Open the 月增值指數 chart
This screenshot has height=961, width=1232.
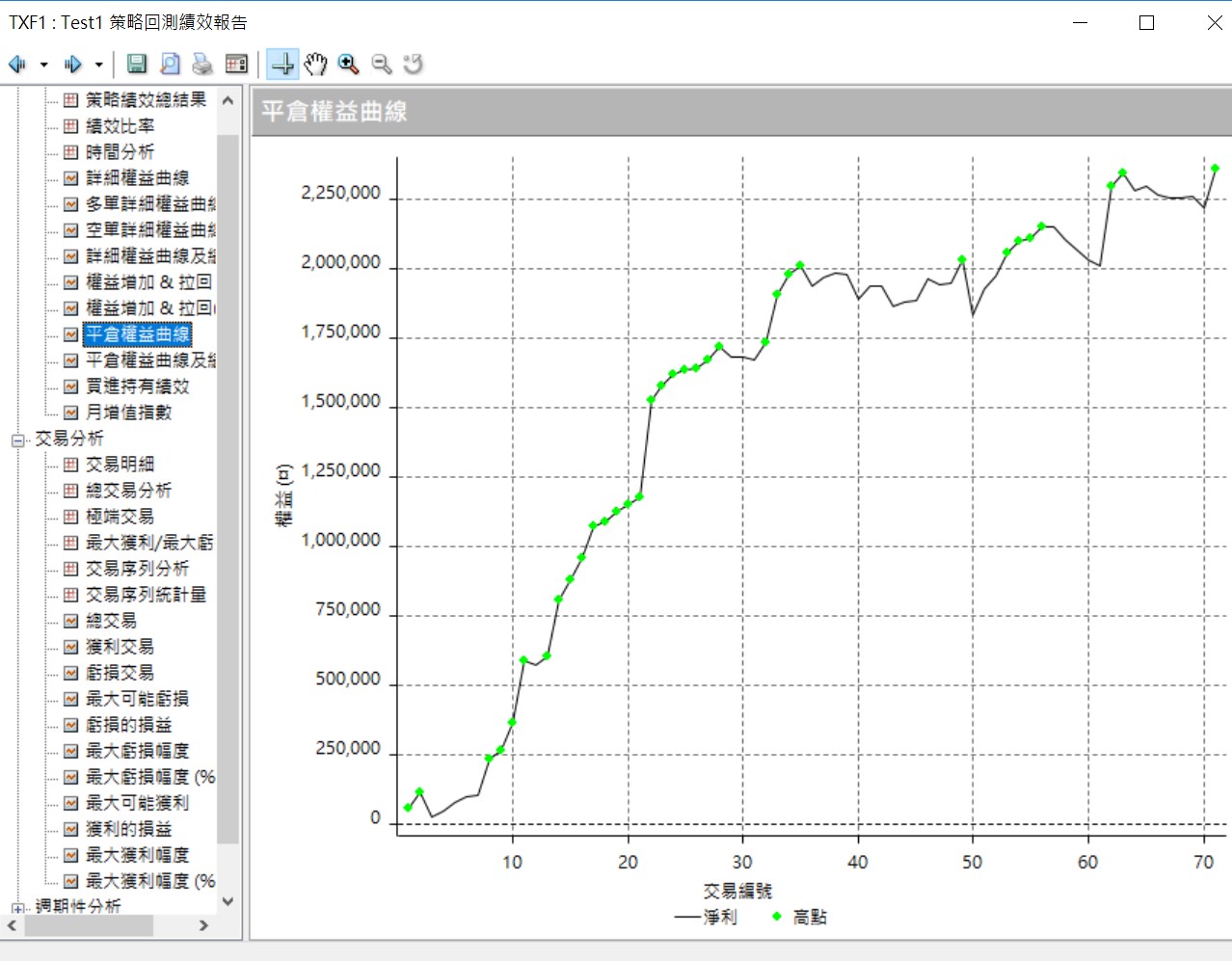[128, 412]
